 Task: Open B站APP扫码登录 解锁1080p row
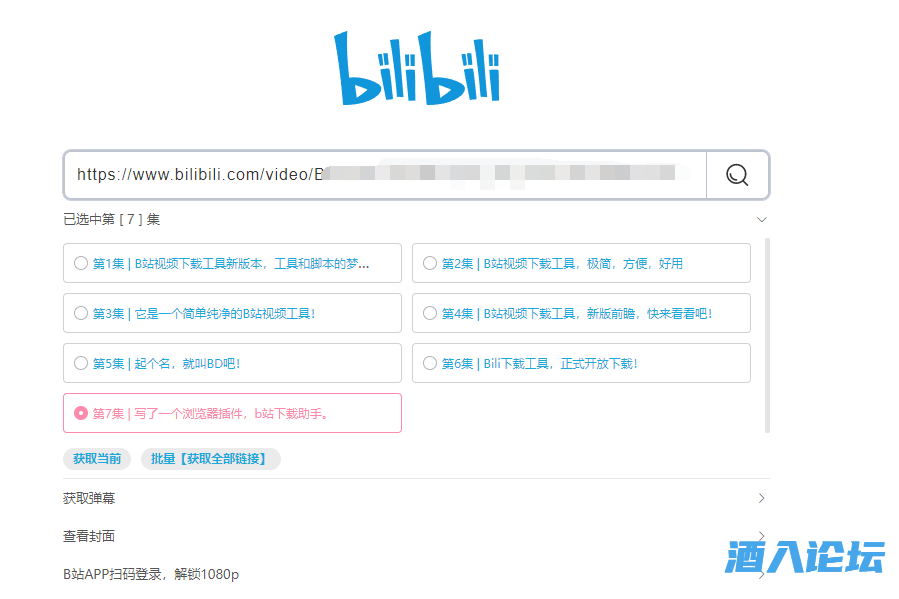[416, 574]
